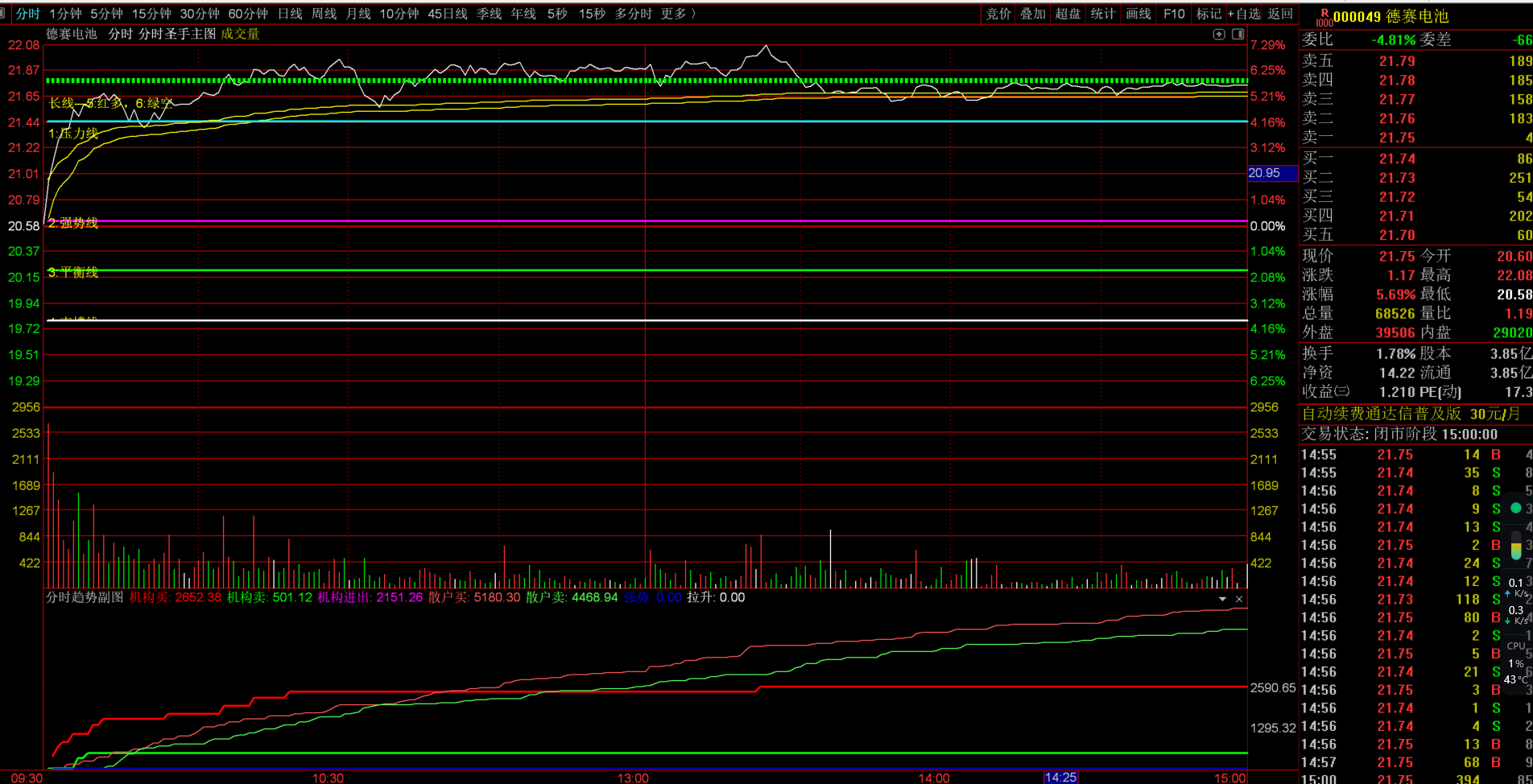Click the 竞价 button
Viewport: 1533px width, 784px height.
tap(998, 14)
